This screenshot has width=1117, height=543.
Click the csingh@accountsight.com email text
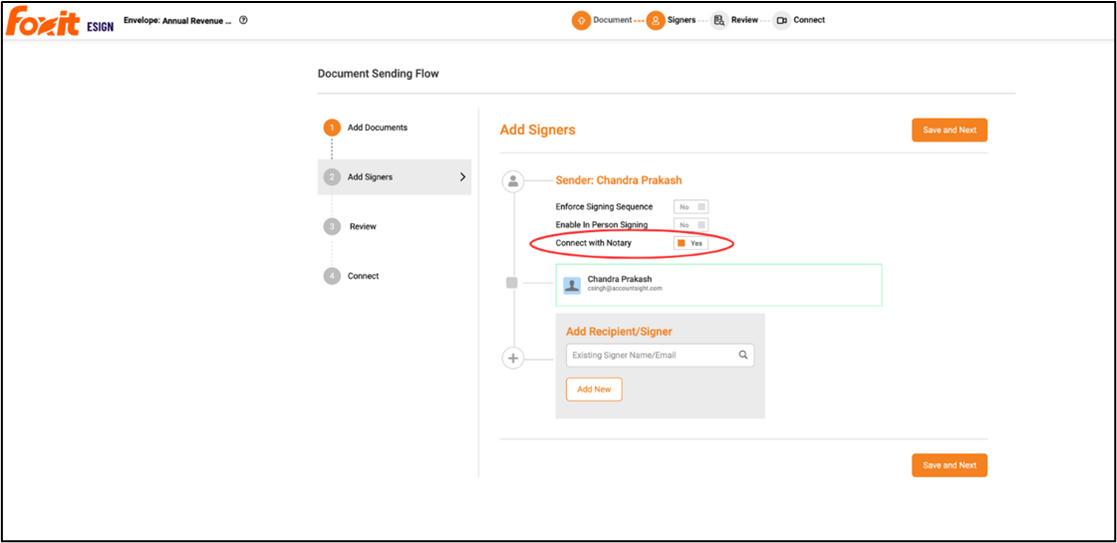click(625, 289)
